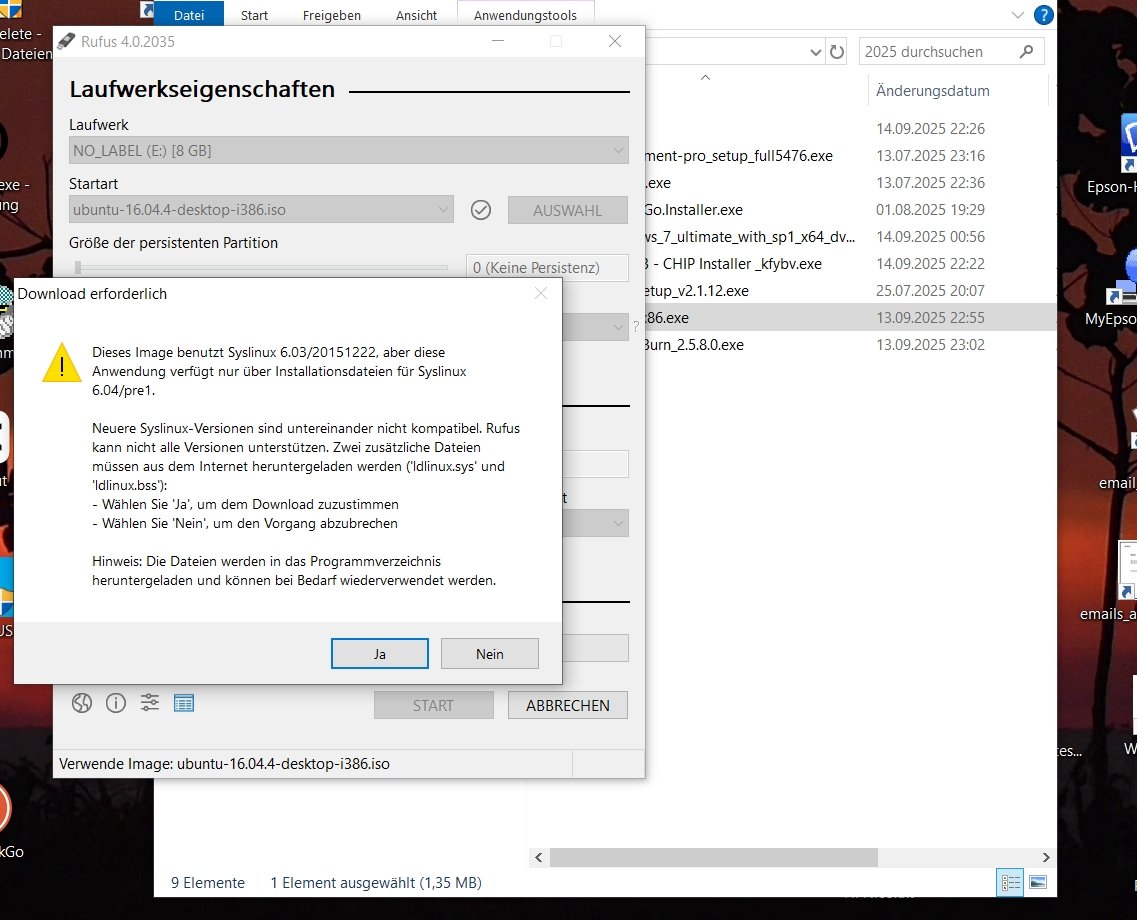
Task: Refresh the Explorer folder view
Action: click(837, 52)
